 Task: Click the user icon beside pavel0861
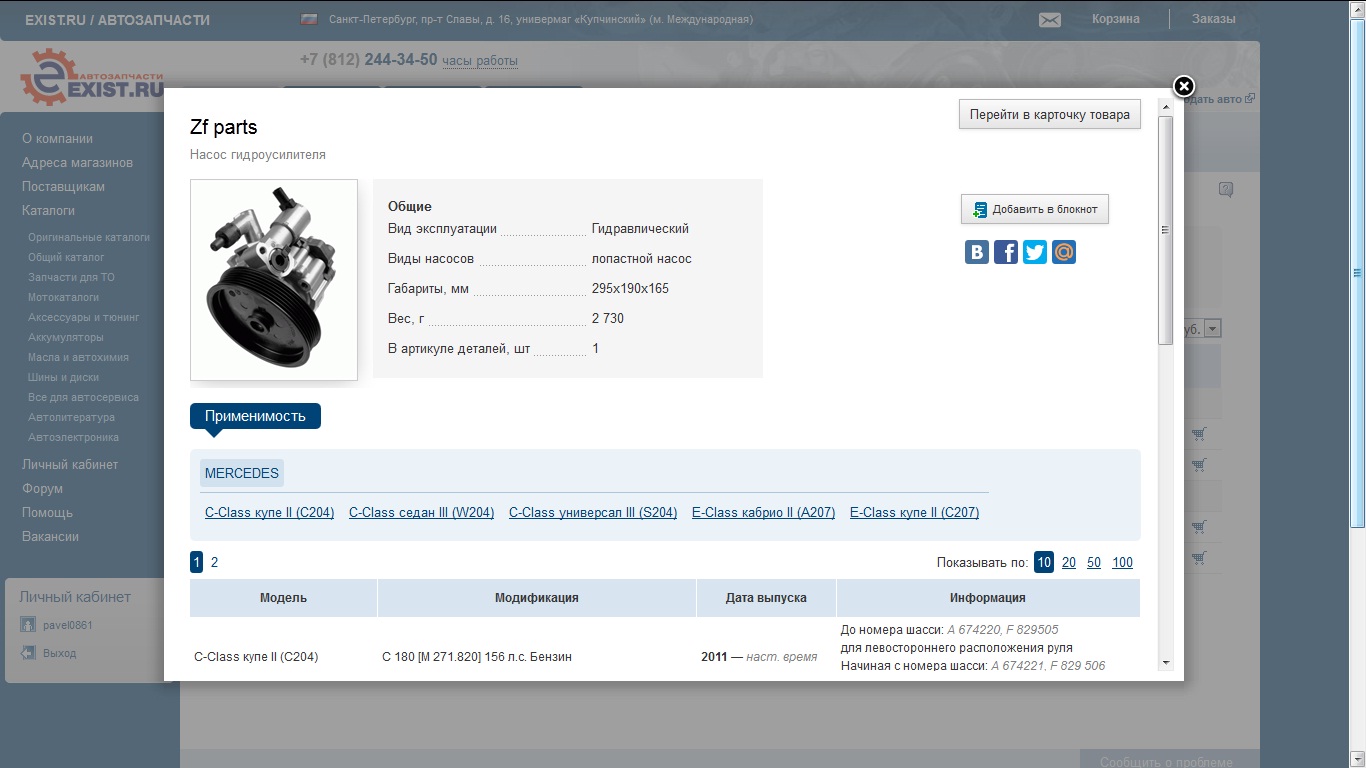28,625
